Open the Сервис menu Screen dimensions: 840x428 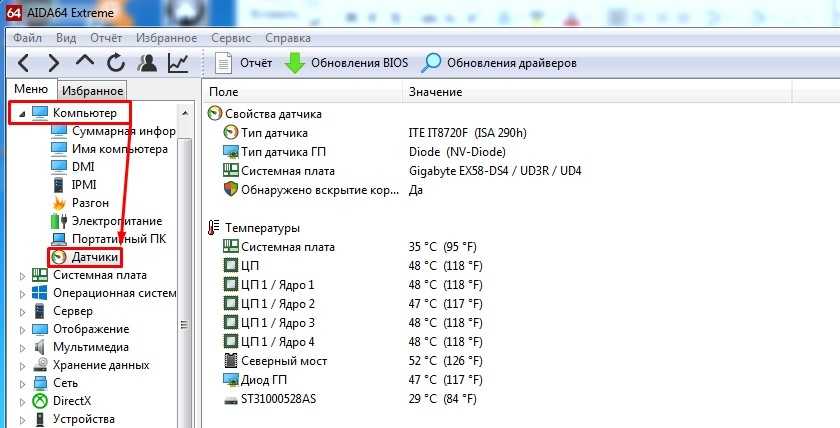[x=231, y=37]
